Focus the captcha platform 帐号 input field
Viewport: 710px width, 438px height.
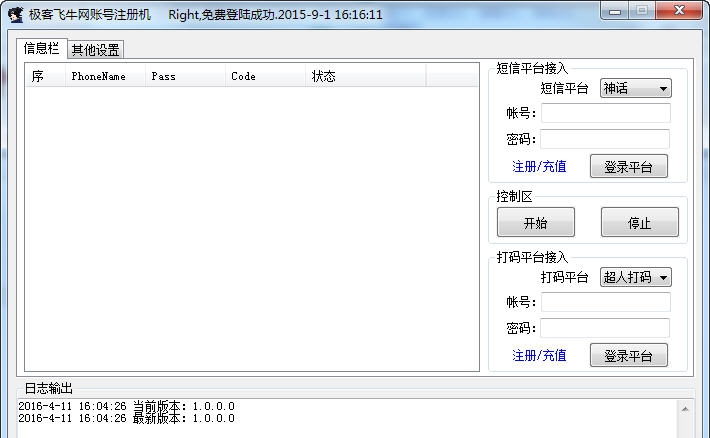[x=606, y=302]
